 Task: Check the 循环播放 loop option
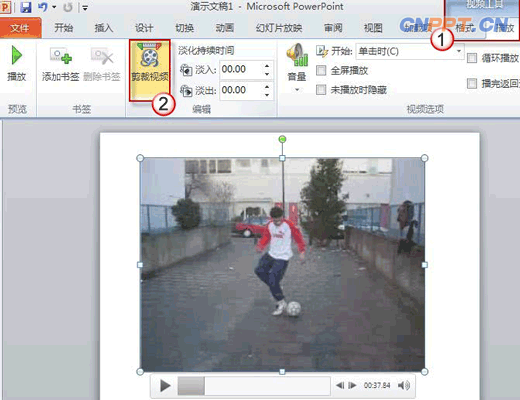[472, 58]
